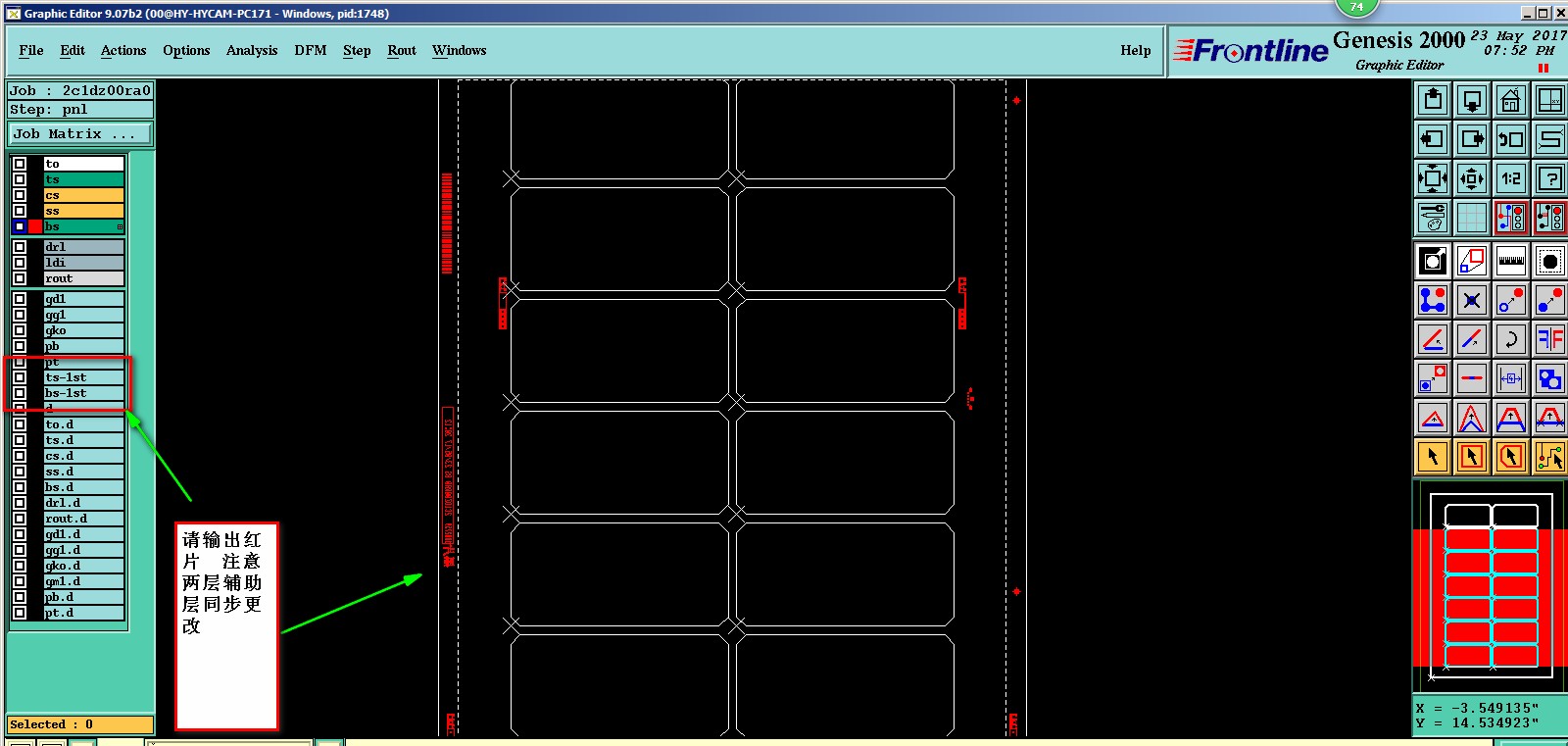Click the red color swatch of layer bs

coord(35,226)
